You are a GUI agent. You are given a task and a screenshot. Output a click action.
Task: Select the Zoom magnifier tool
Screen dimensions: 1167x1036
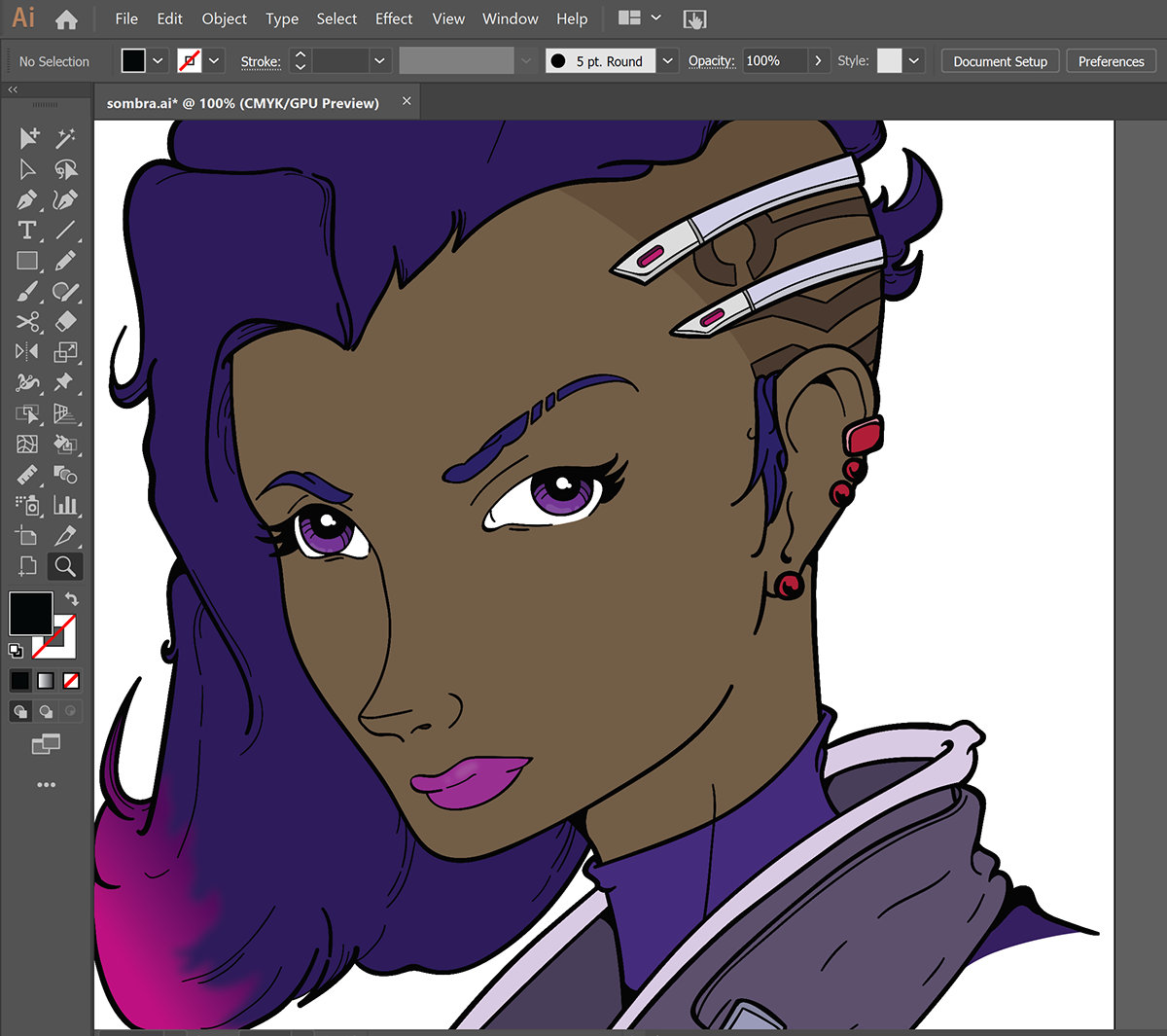click(x=65, y=566)
